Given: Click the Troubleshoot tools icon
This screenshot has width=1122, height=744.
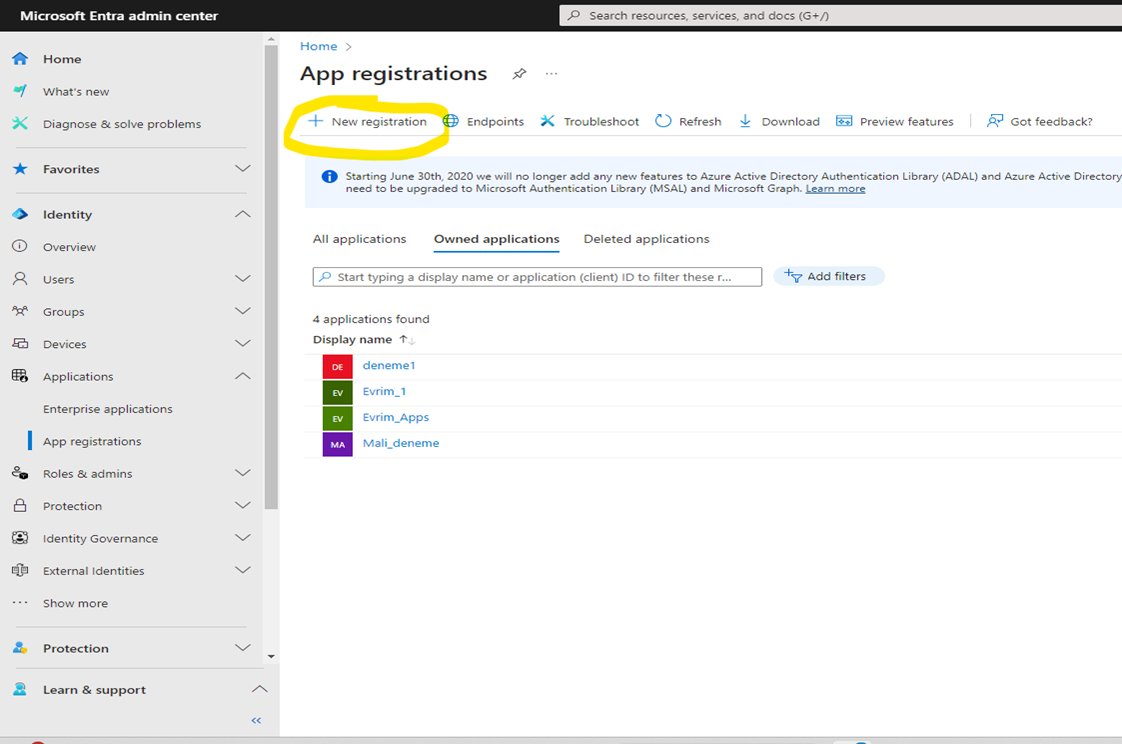Looking at the screenshot, I should (547, 121).
